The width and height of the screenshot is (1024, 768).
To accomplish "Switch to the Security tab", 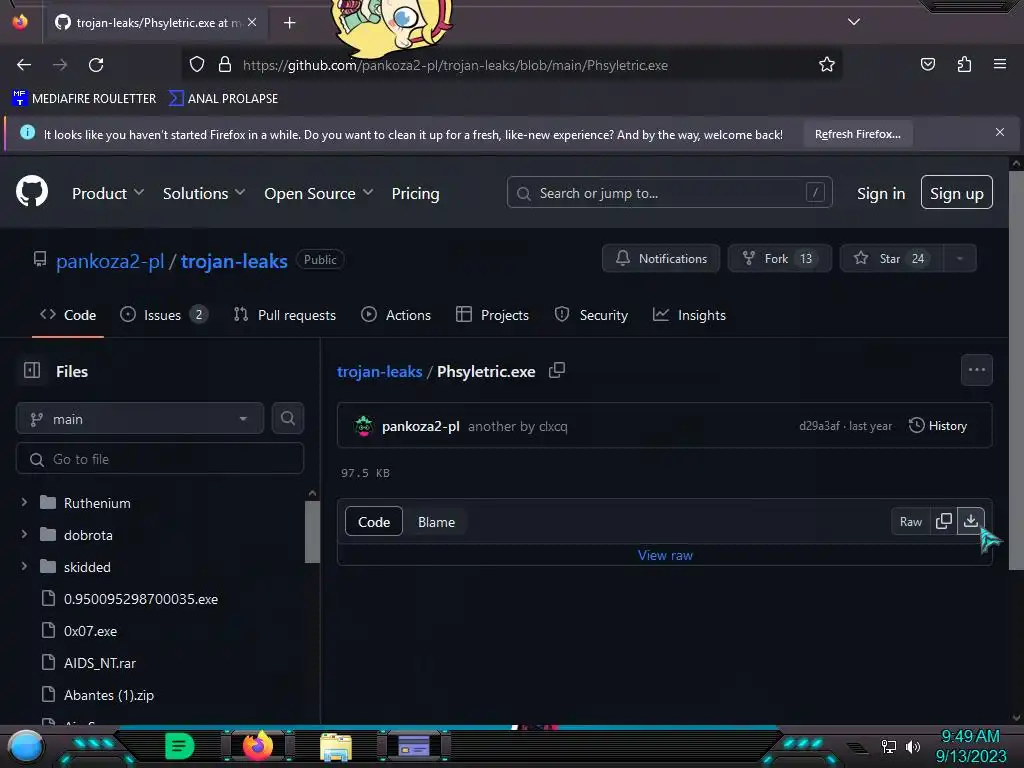I will click(x=591, y=315).
